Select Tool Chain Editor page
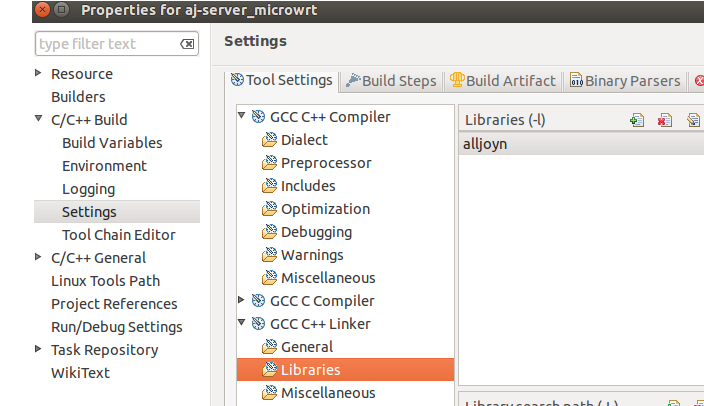 point(119,235)
